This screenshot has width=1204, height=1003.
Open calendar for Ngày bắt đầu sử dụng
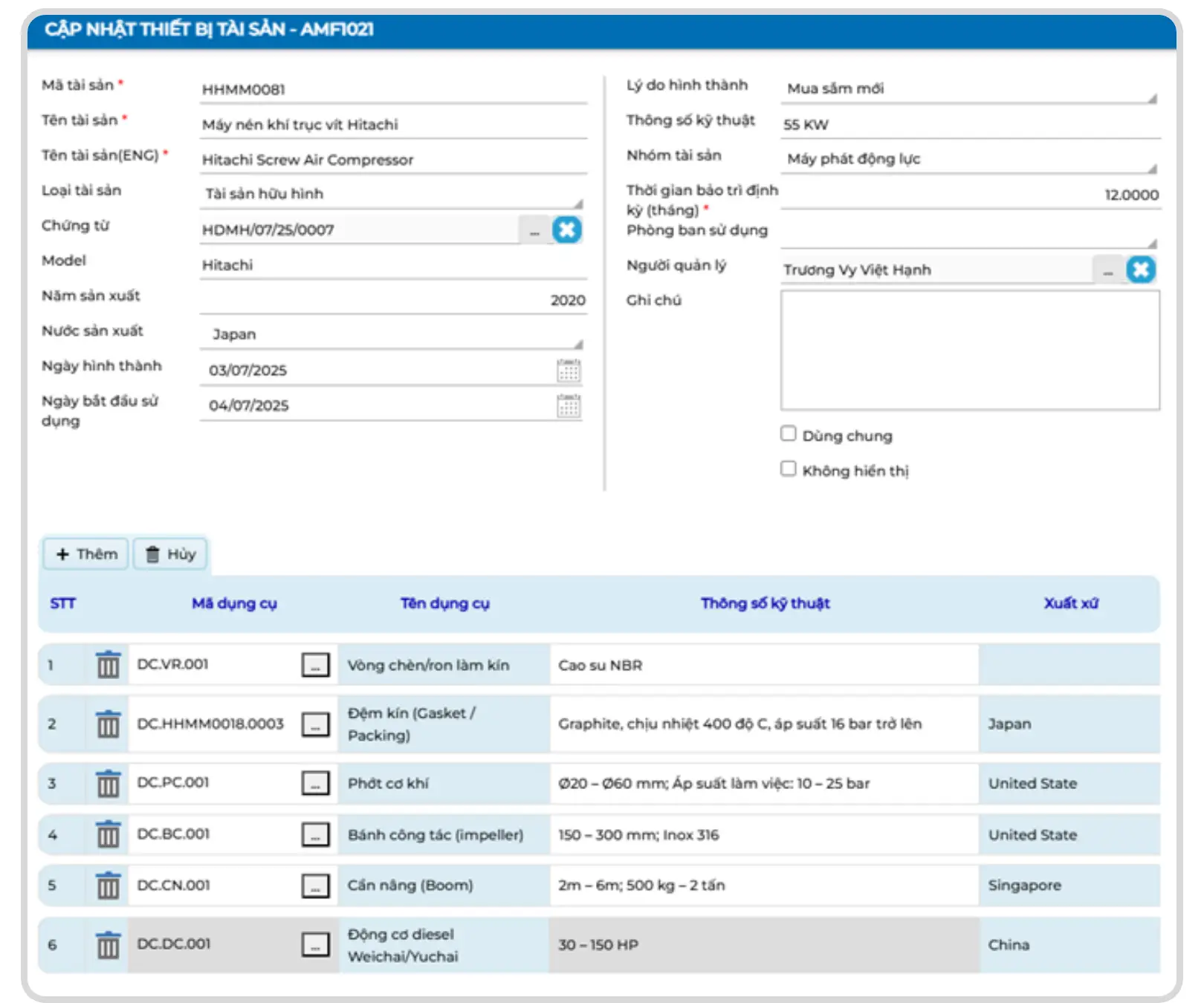tap(569, 406)
